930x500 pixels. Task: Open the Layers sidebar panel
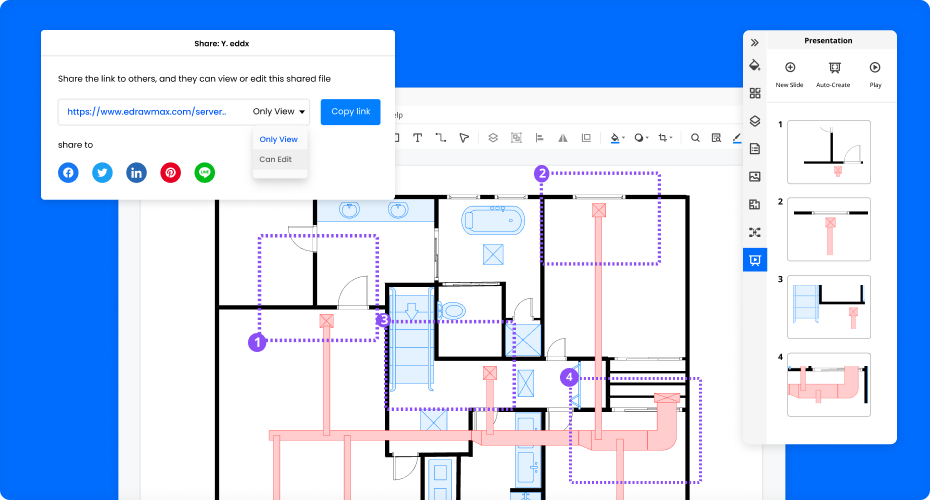click(754, 121)
